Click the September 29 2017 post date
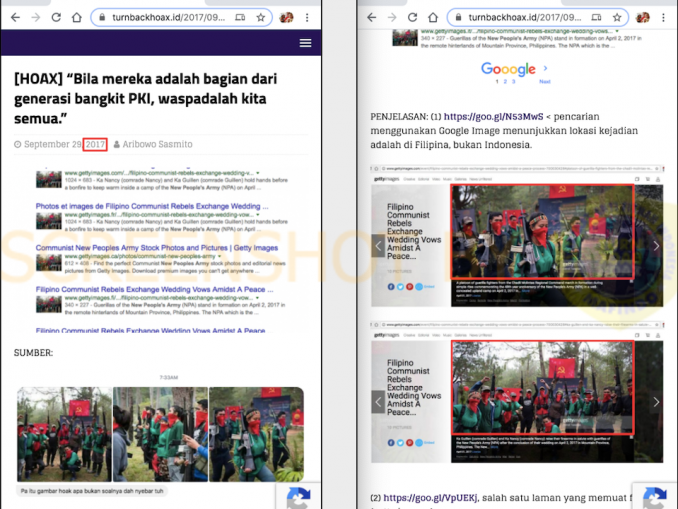Screen dimensions: 678x509 [x=65, y=144]
